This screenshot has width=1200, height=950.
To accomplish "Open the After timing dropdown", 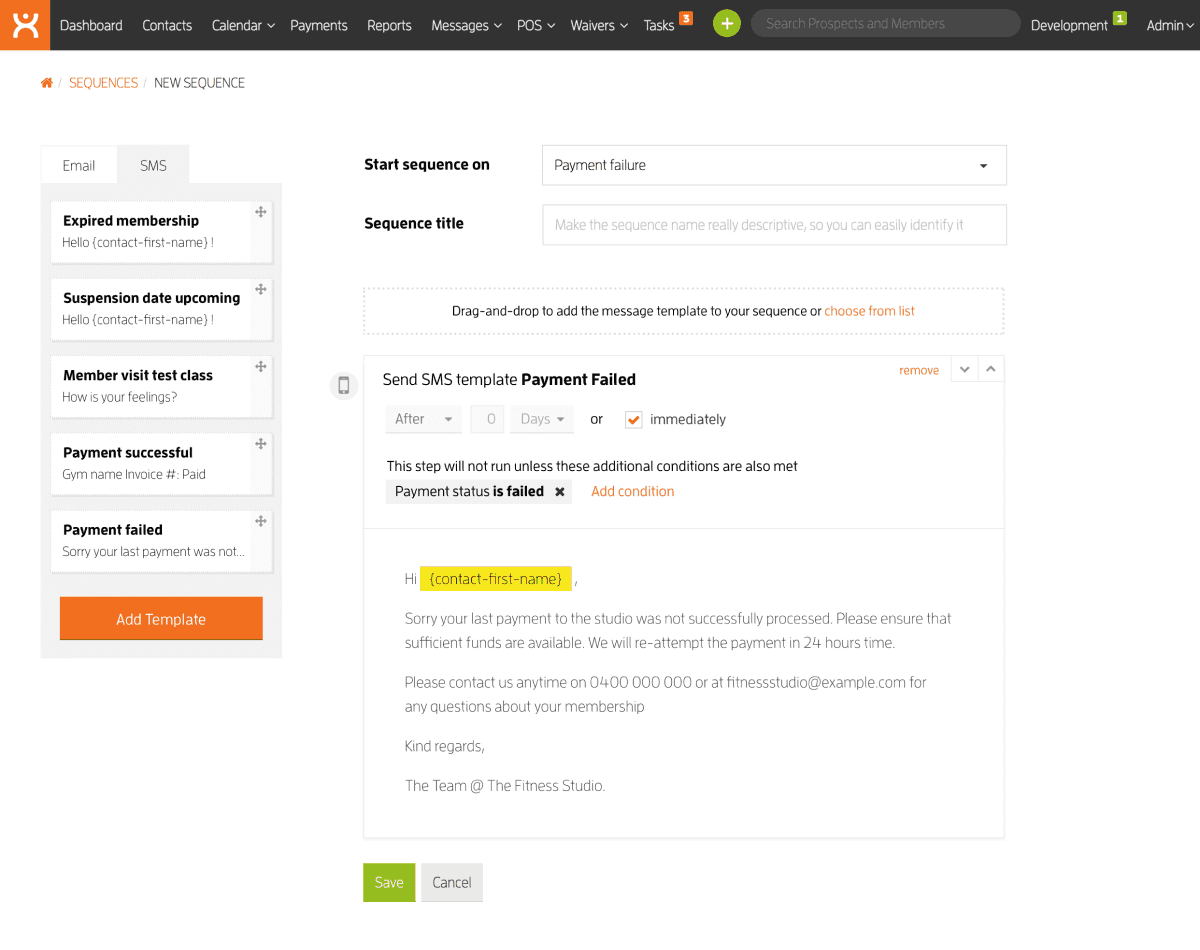I will 423,420.
